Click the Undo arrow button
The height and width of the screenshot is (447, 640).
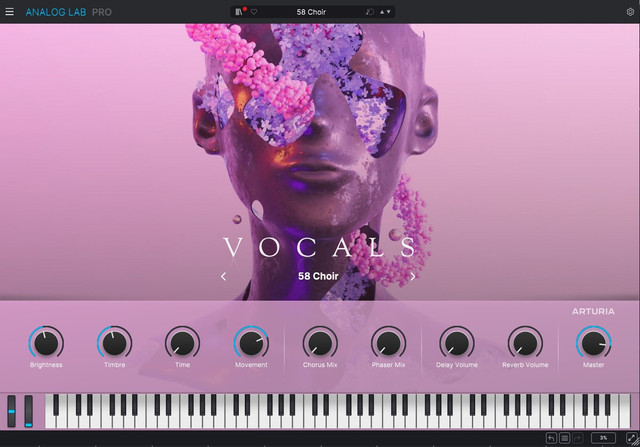coord(551,438)
